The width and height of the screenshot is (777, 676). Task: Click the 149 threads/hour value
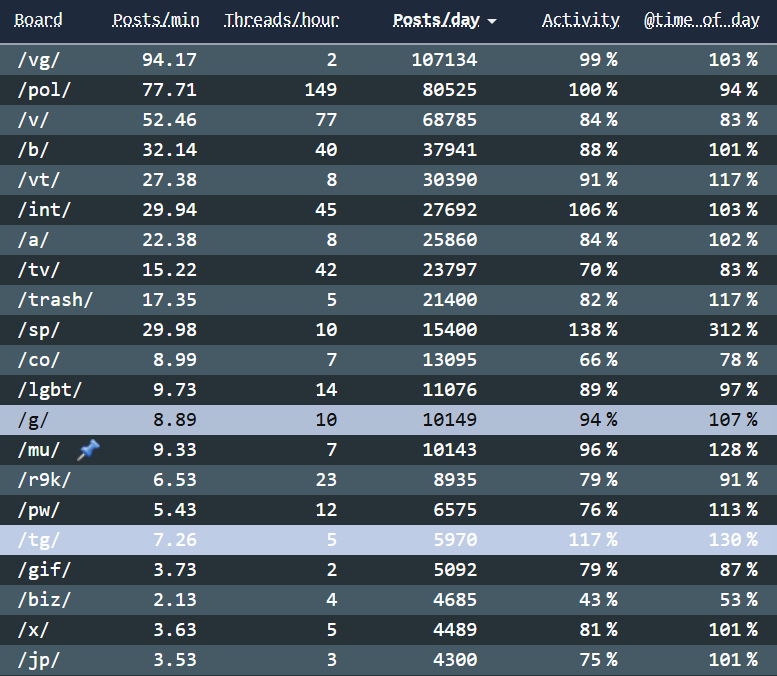[321, 90]
